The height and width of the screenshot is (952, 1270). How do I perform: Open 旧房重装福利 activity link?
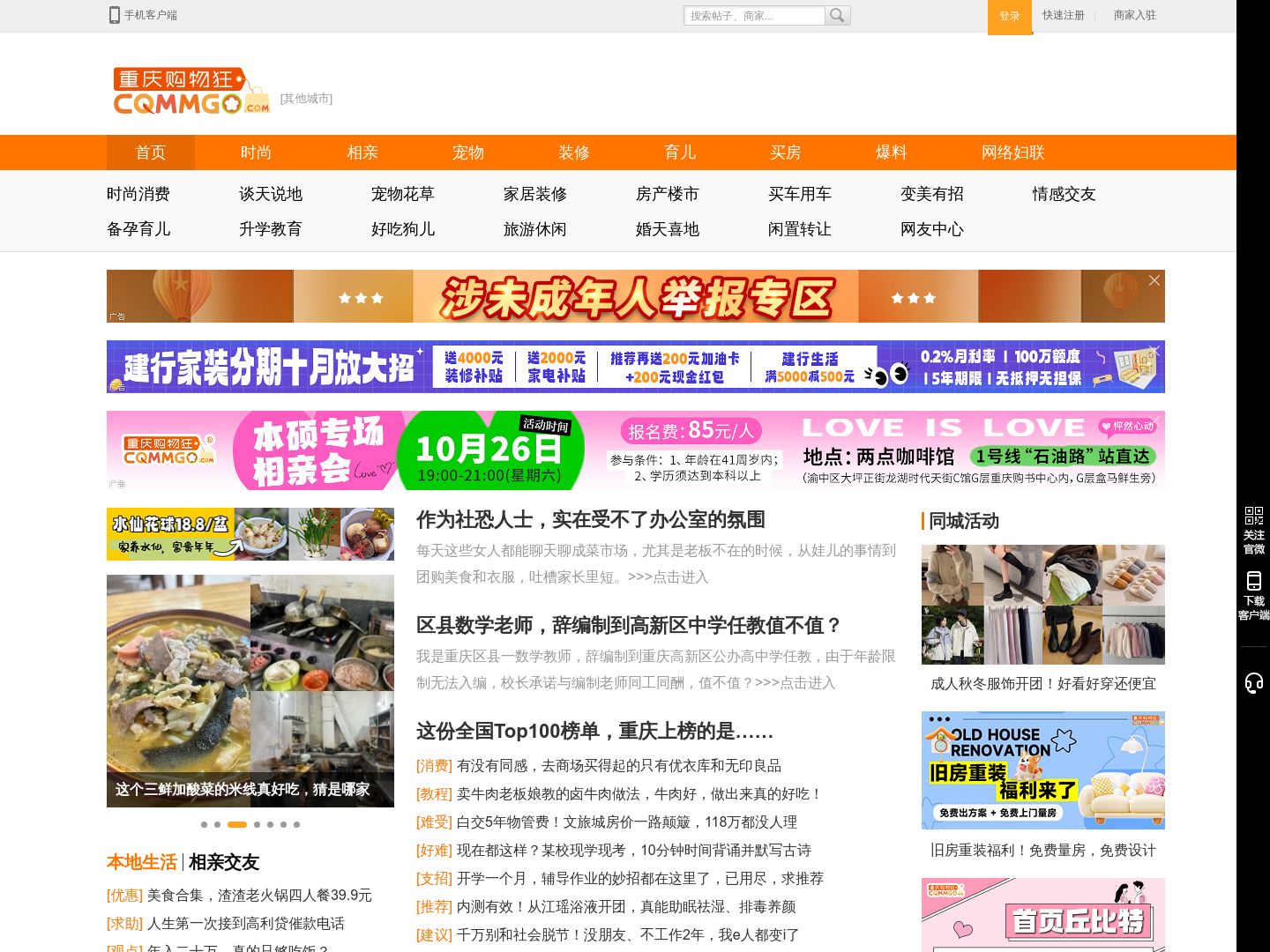pyautogui.click(x=1043, y=851)
